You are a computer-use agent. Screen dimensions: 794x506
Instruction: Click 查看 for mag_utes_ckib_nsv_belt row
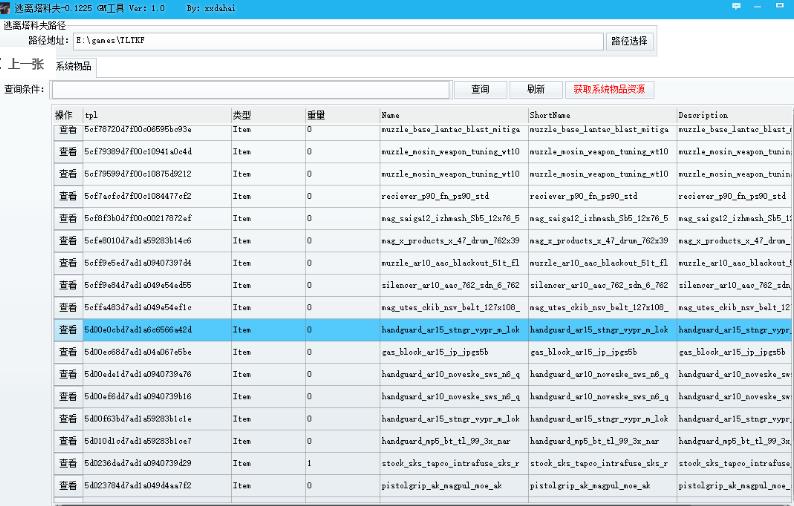coord(68,307)
